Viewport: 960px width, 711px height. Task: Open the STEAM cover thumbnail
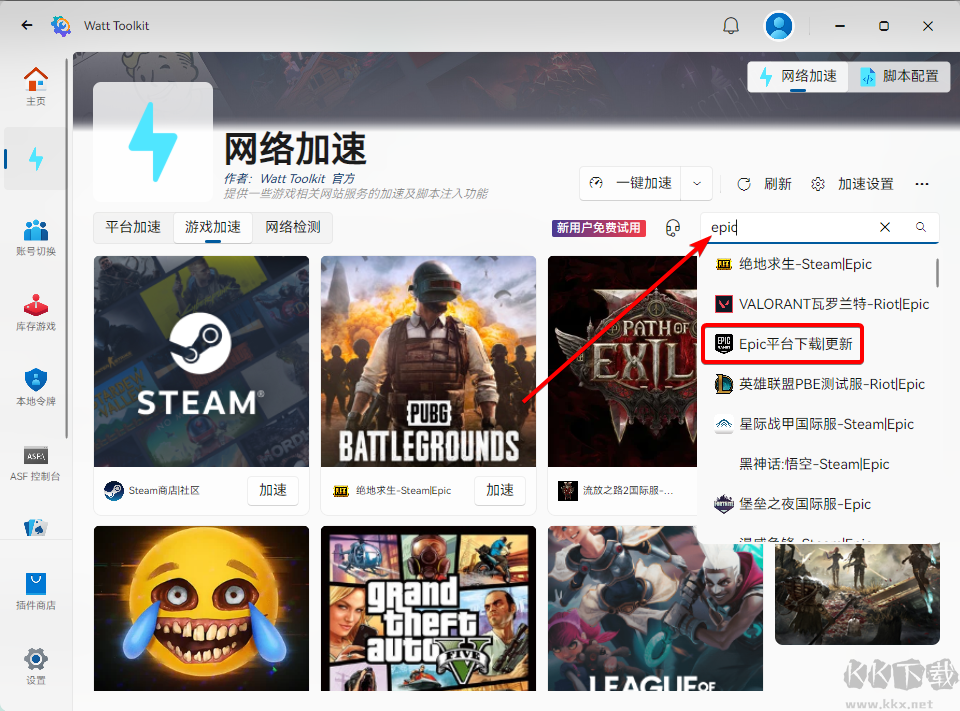[x=201, y=361]
